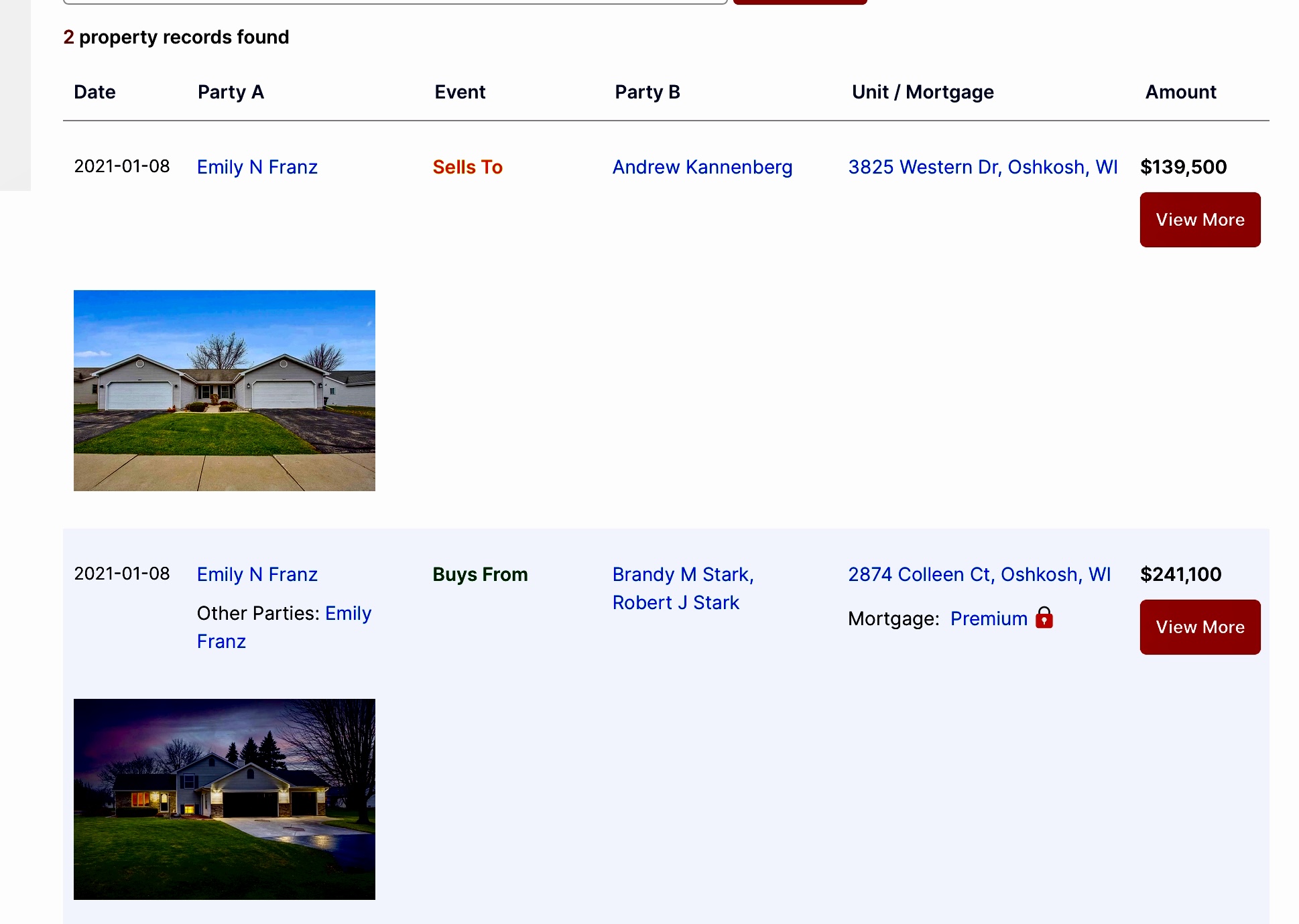Viewport: 1299px width, 924px height.
Task: Click the $241,100 amount
Action: tap(1180, 574)
